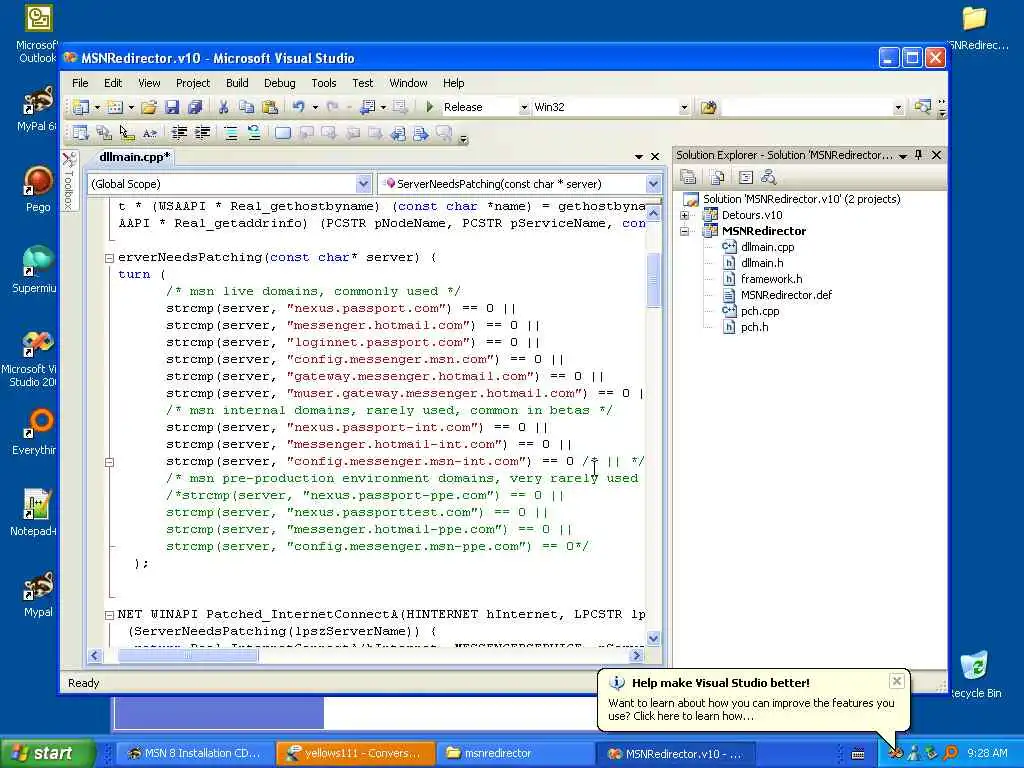Collapse the MSNRedirector project node
This screenshot has height=768, width=1024.
click(x=684, y=231)
